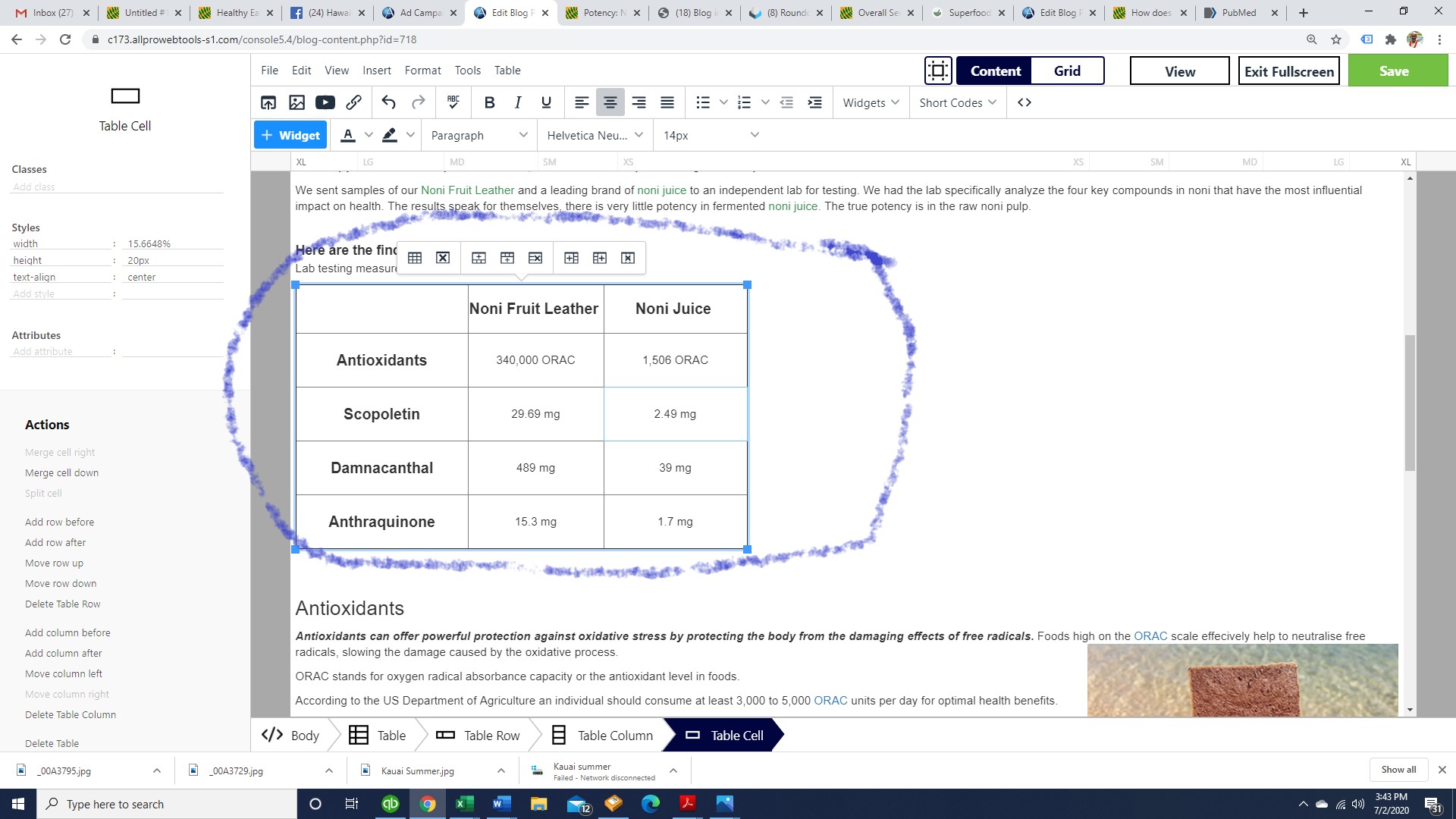Screen dimensions: 1456x819
Task: Toggle center alignment
Action: tap(610, 102)
